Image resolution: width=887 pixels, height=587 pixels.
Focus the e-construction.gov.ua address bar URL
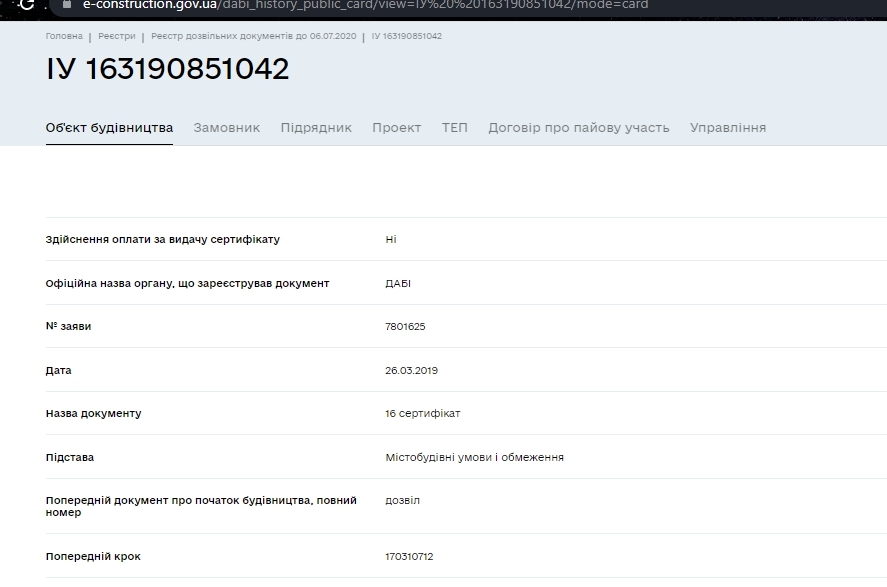(x=365, y=5)
